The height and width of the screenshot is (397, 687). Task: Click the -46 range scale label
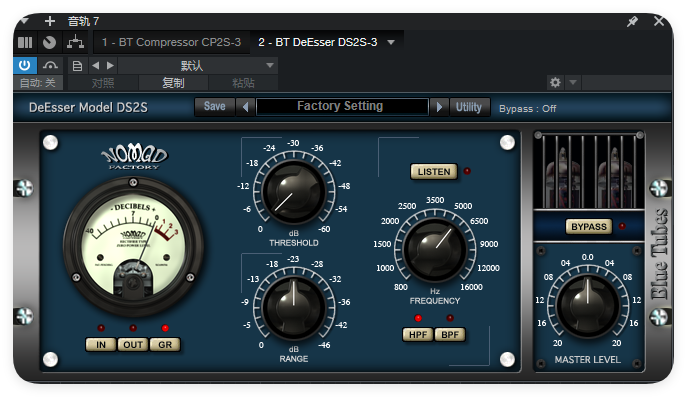point(324,345)
